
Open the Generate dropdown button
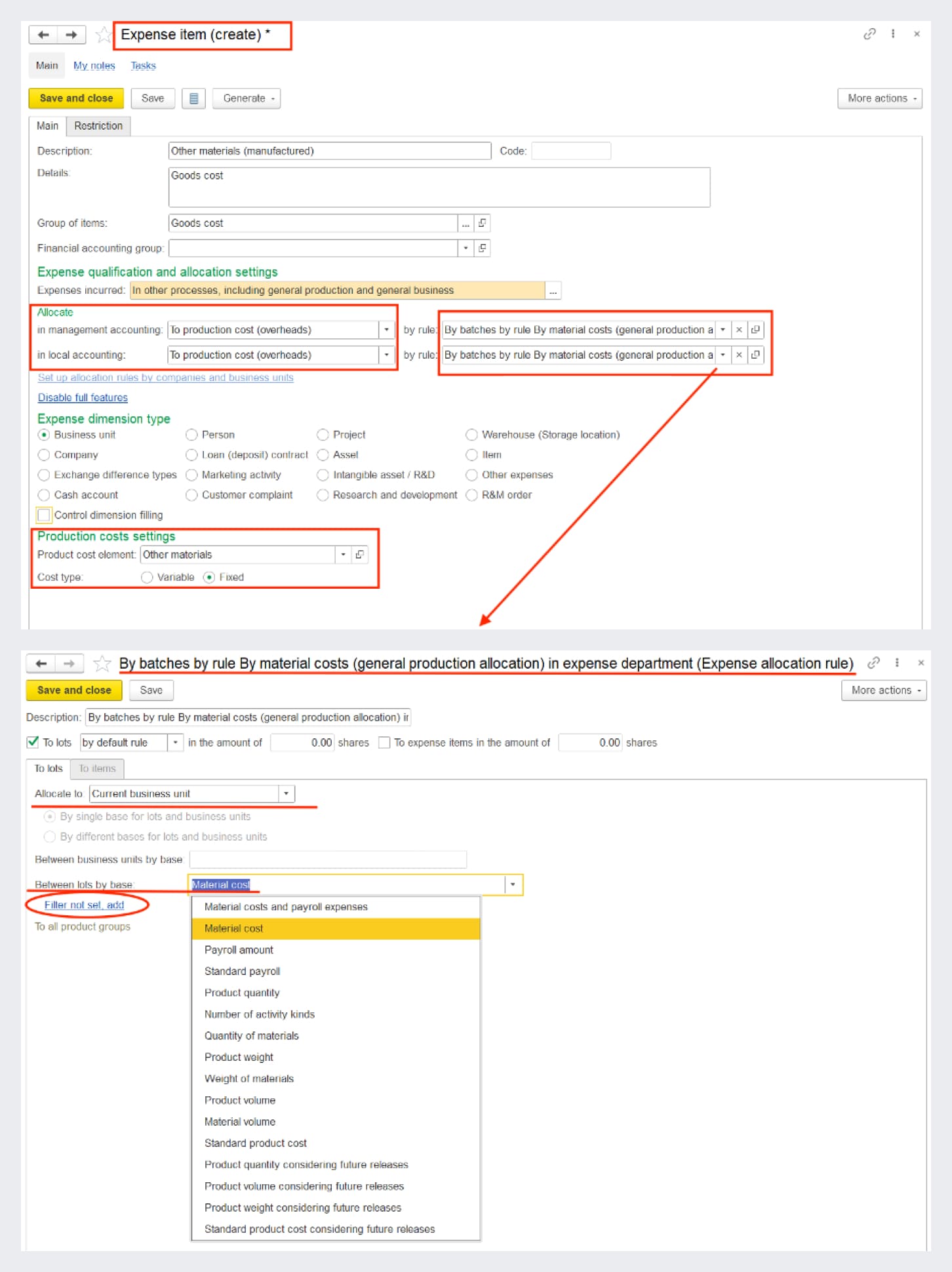[247, 98]
